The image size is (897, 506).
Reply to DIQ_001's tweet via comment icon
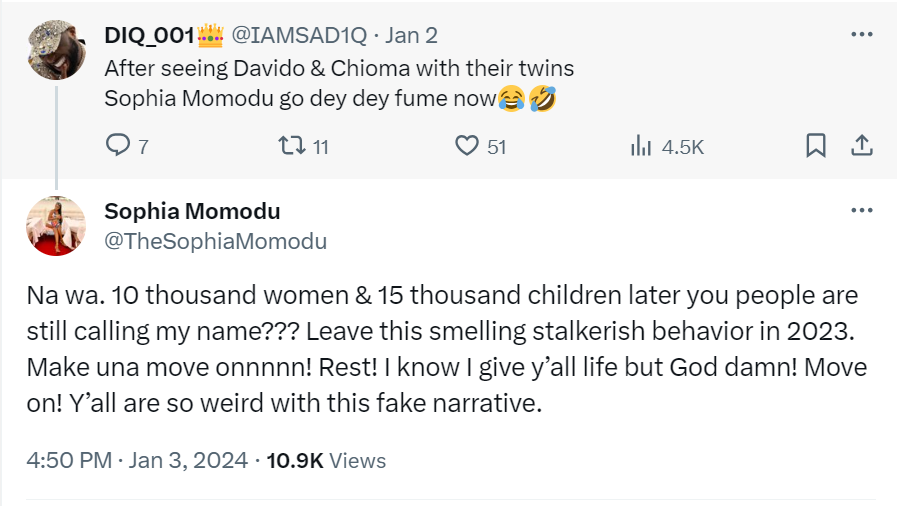118,146
